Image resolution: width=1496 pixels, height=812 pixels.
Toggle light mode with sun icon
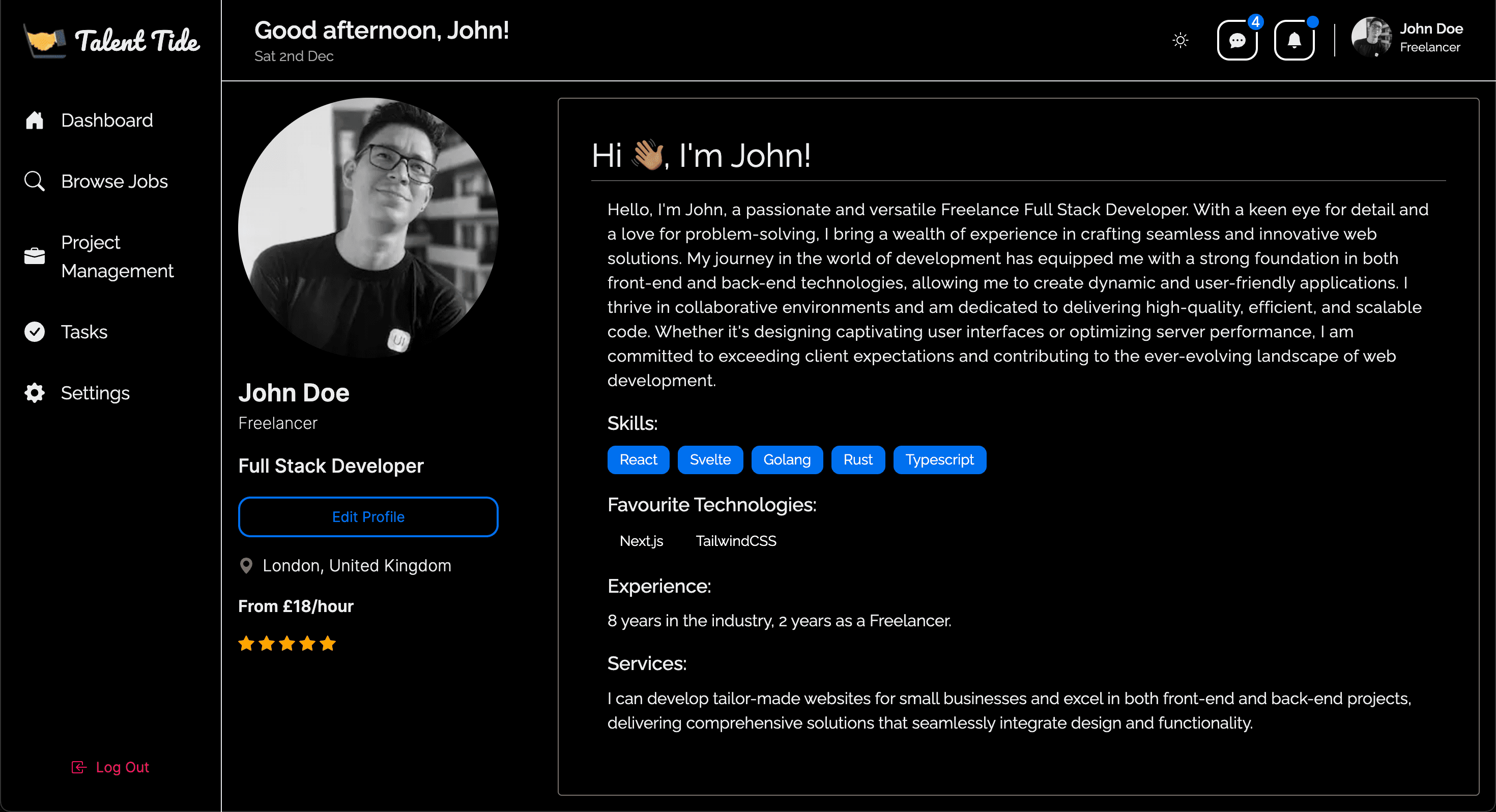1180,40
